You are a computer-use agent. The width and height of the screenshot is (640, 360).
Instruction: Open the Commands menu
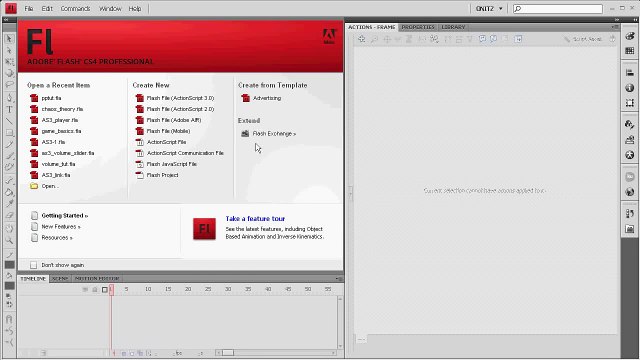pyautogui.click(x=76, y=9)
